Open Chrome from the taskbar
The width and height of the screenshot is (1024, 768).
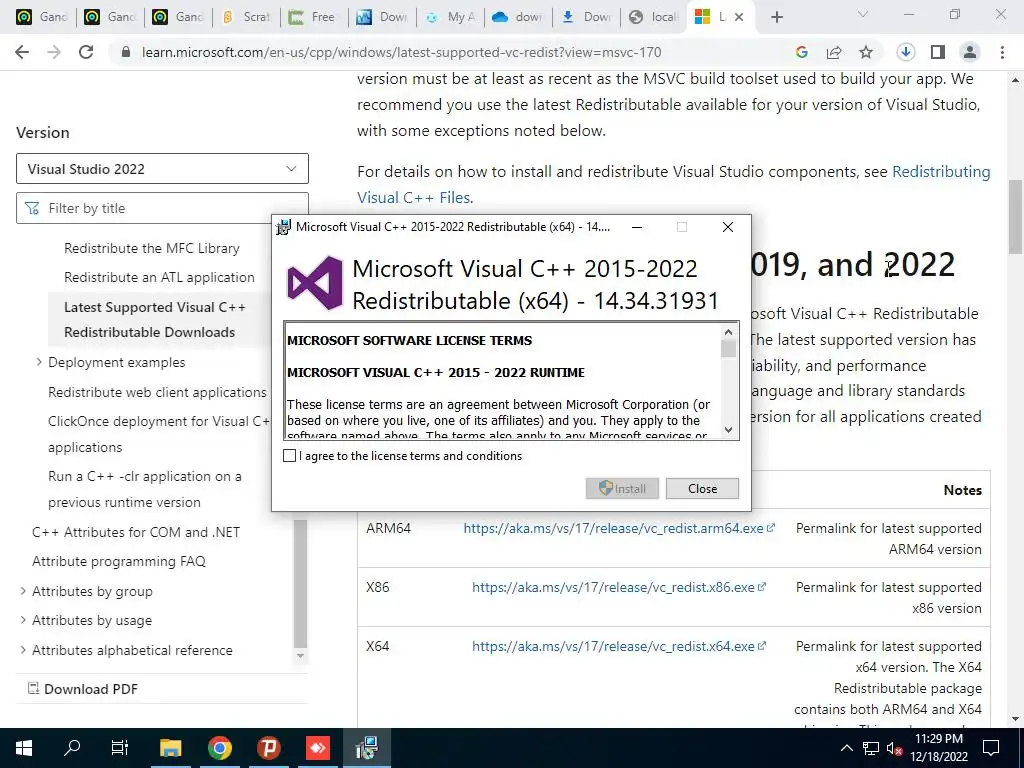pos(219,748)
